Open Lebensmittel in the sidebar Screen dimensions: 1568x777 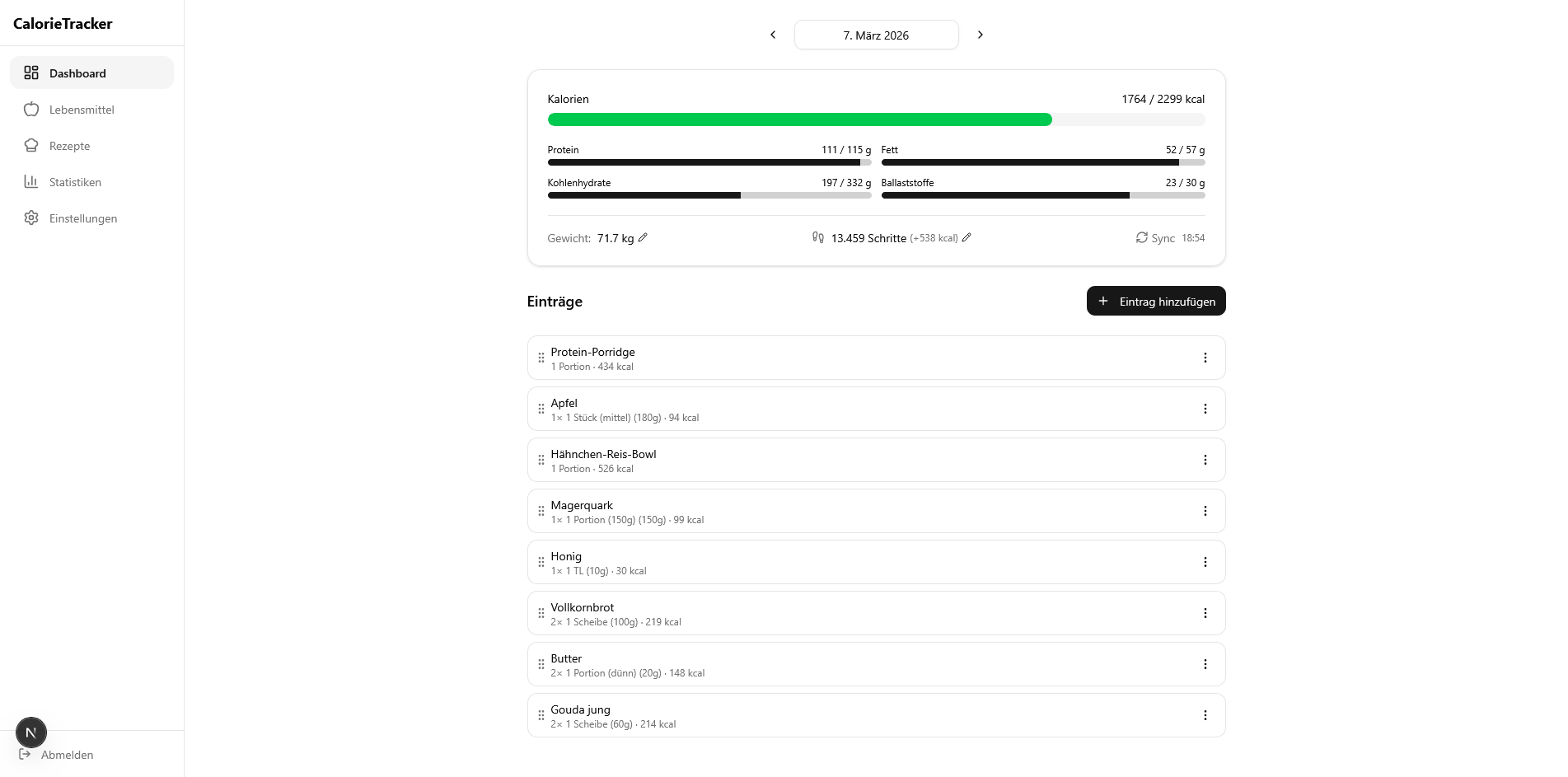pos(82,110)
